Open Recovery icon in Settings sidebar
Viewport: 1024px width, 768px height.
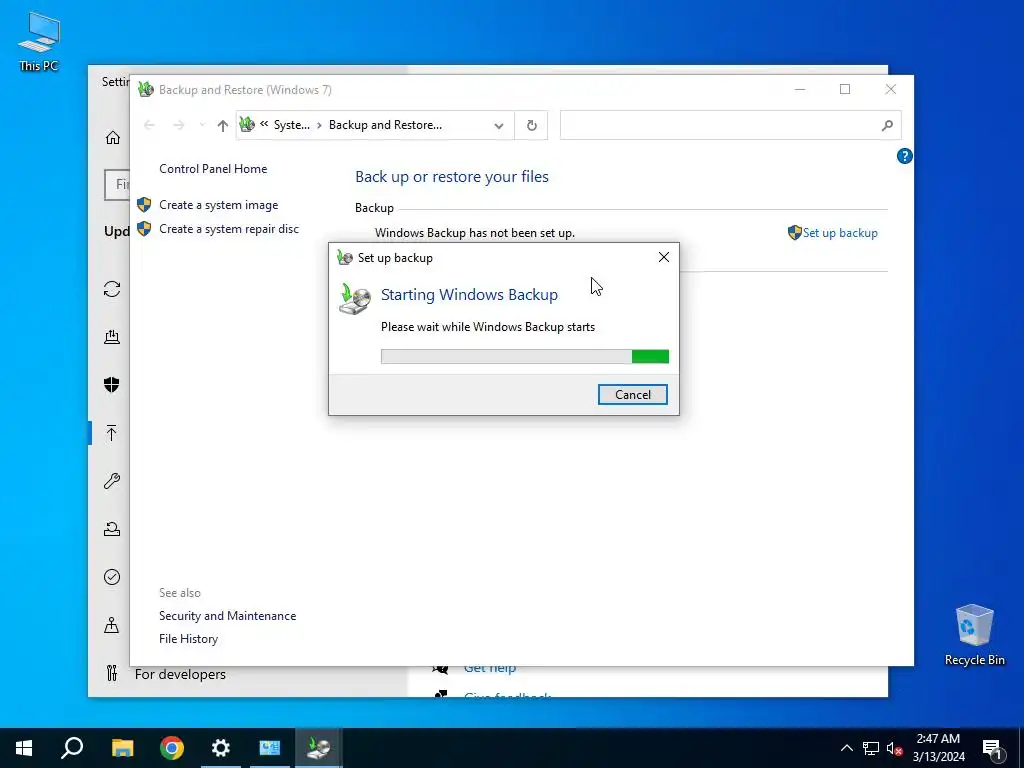pos(112,529)
